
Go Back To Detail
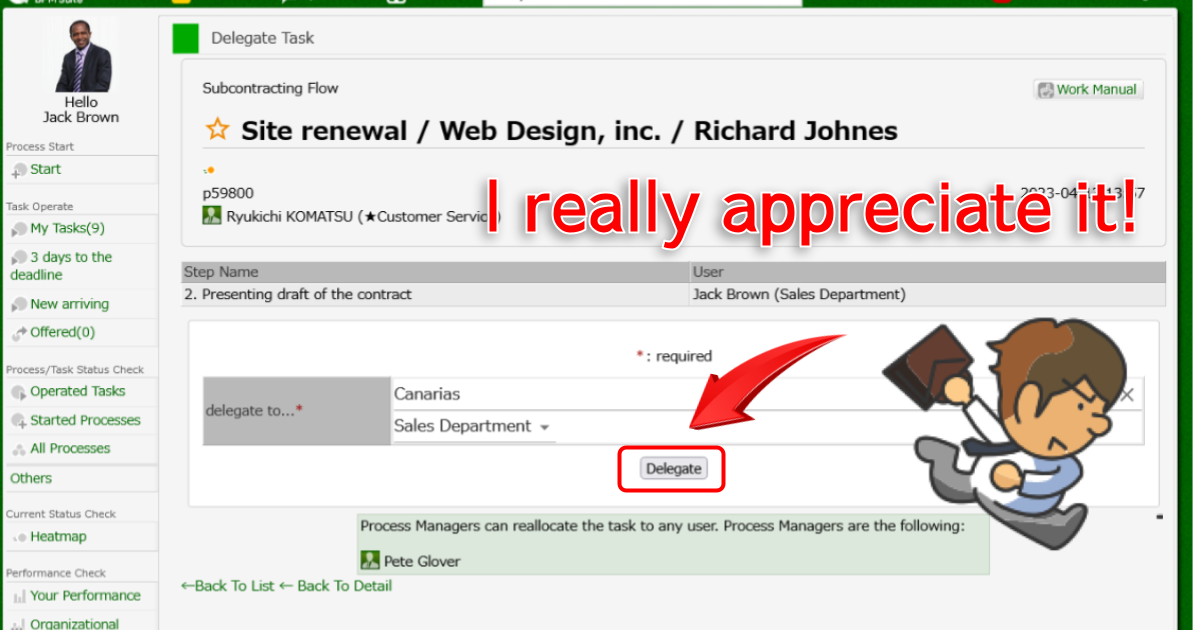pyautogui.click(x=335, y=586)
